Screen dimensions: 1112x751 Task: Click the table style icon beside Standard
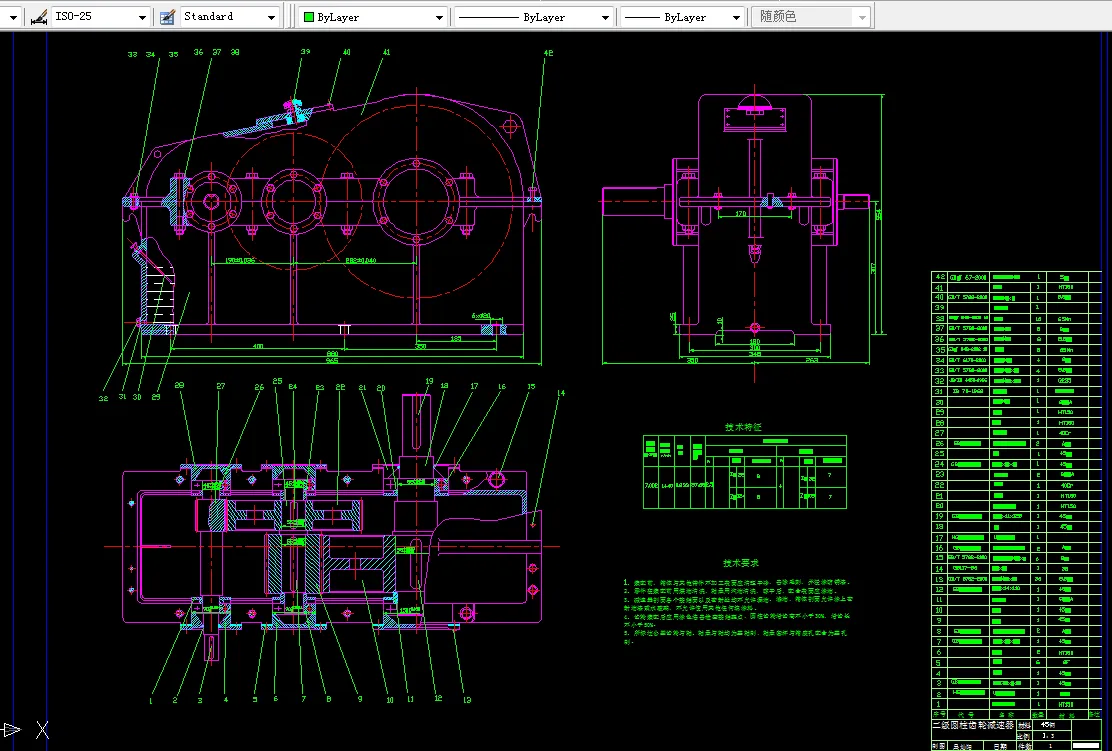click(x=167, y=16)
